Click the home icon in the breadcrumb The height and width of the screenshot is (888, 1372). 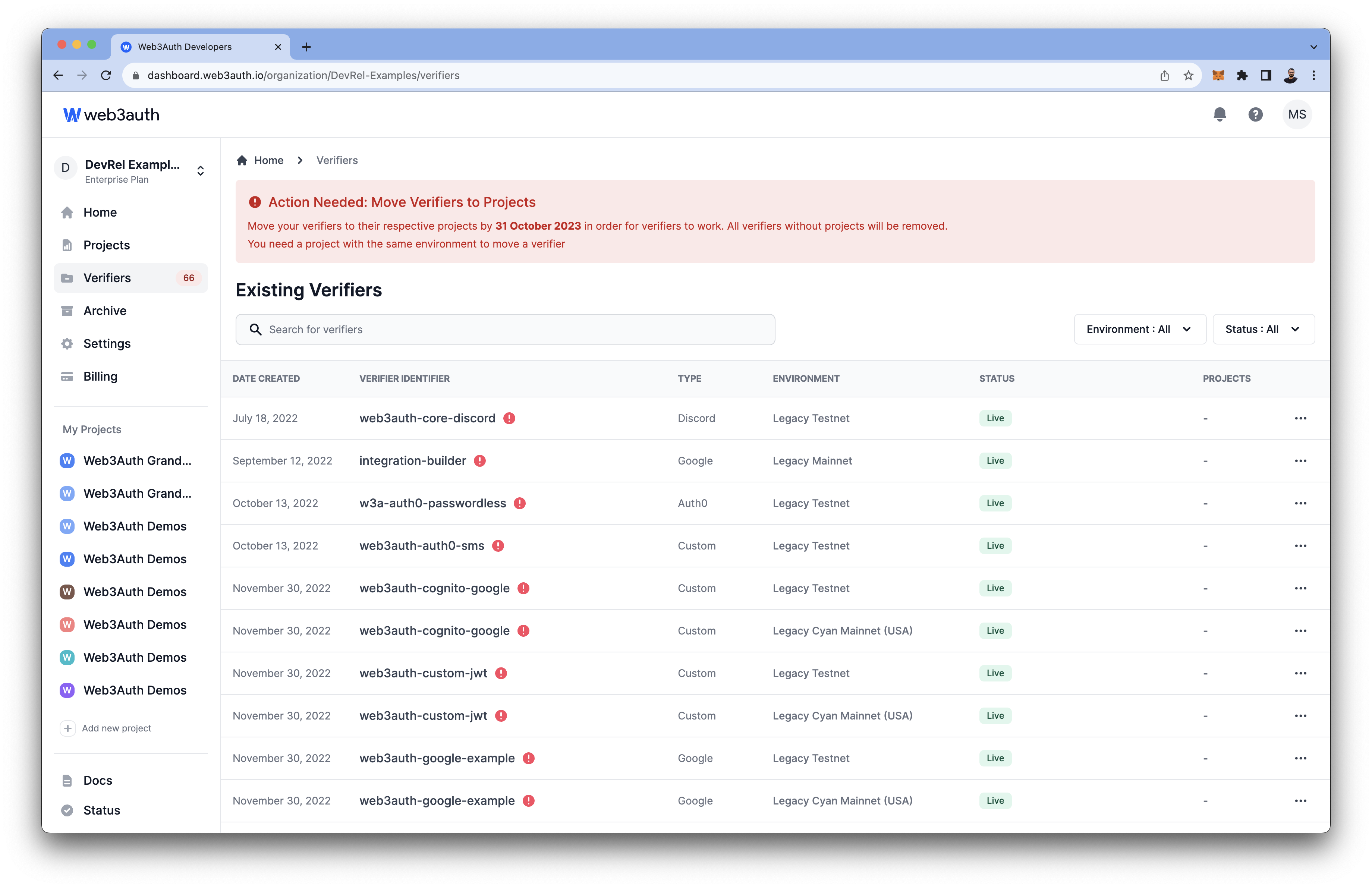pos(242,160)
